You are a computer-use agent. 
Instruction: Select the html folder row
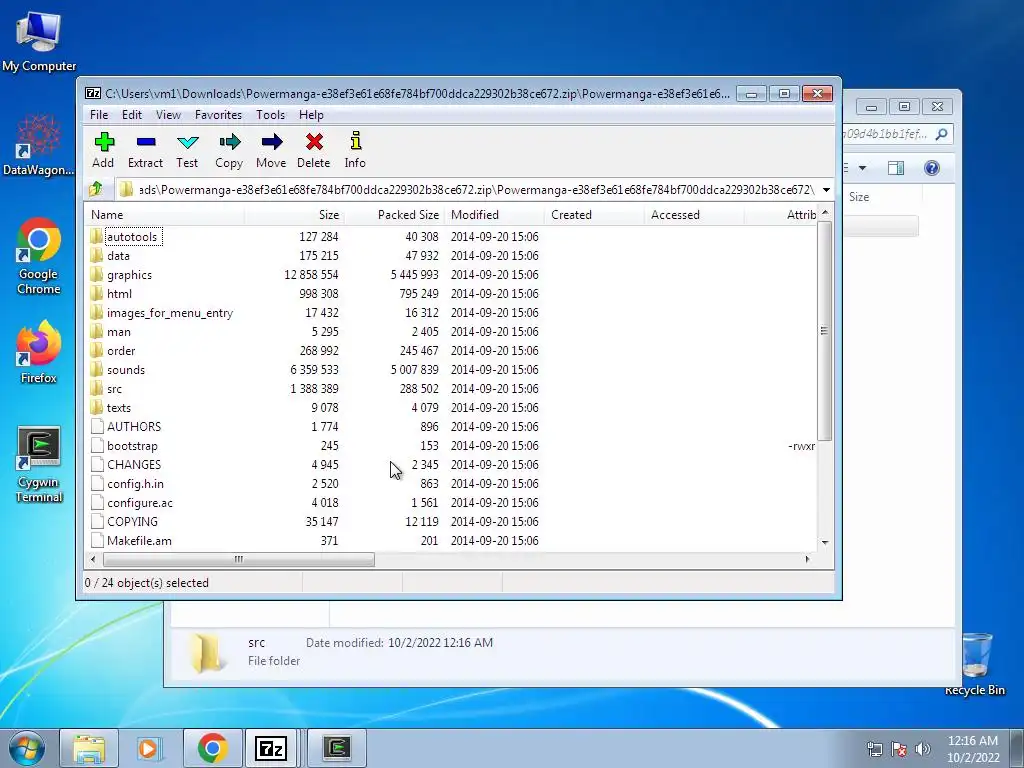tap(451, 294)
